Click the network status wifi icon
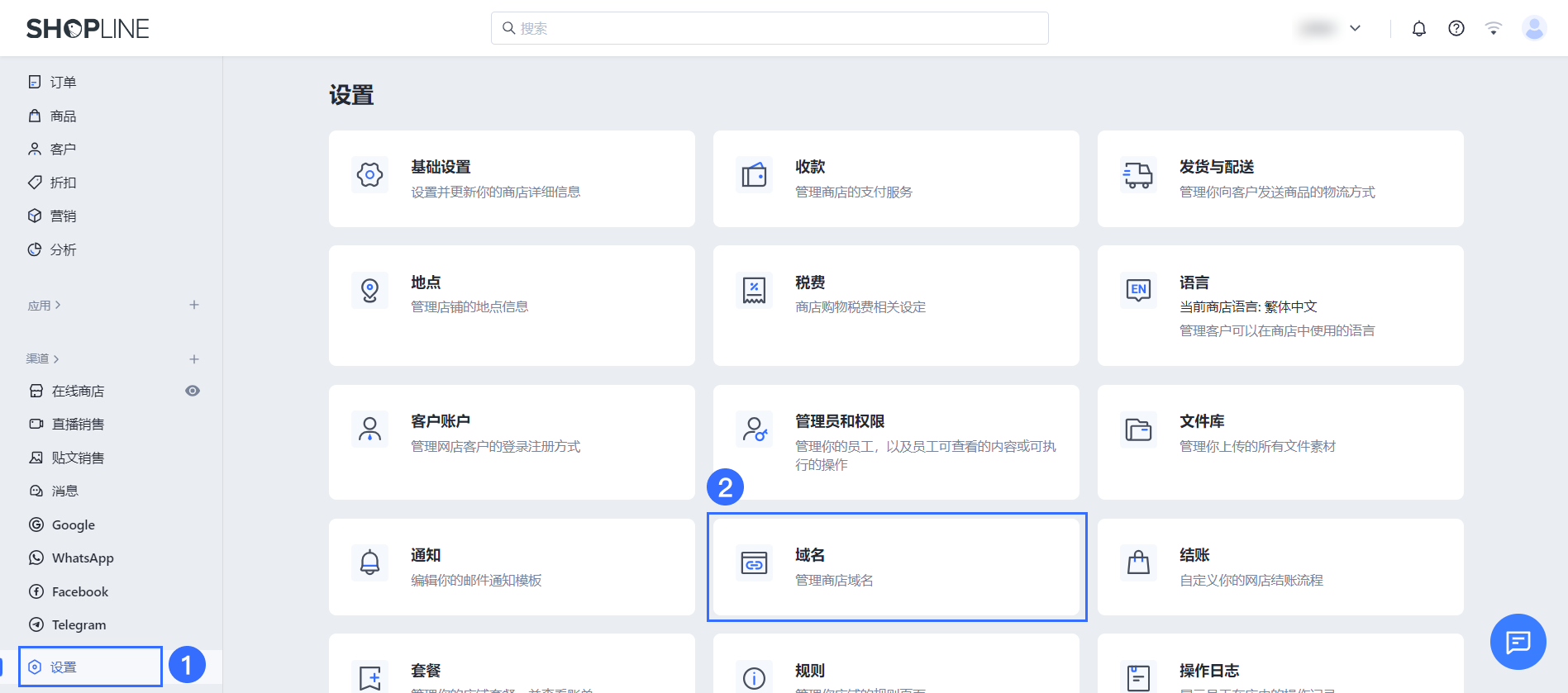The width and height of the screenshot is (1568, 693). (1493, 29)
